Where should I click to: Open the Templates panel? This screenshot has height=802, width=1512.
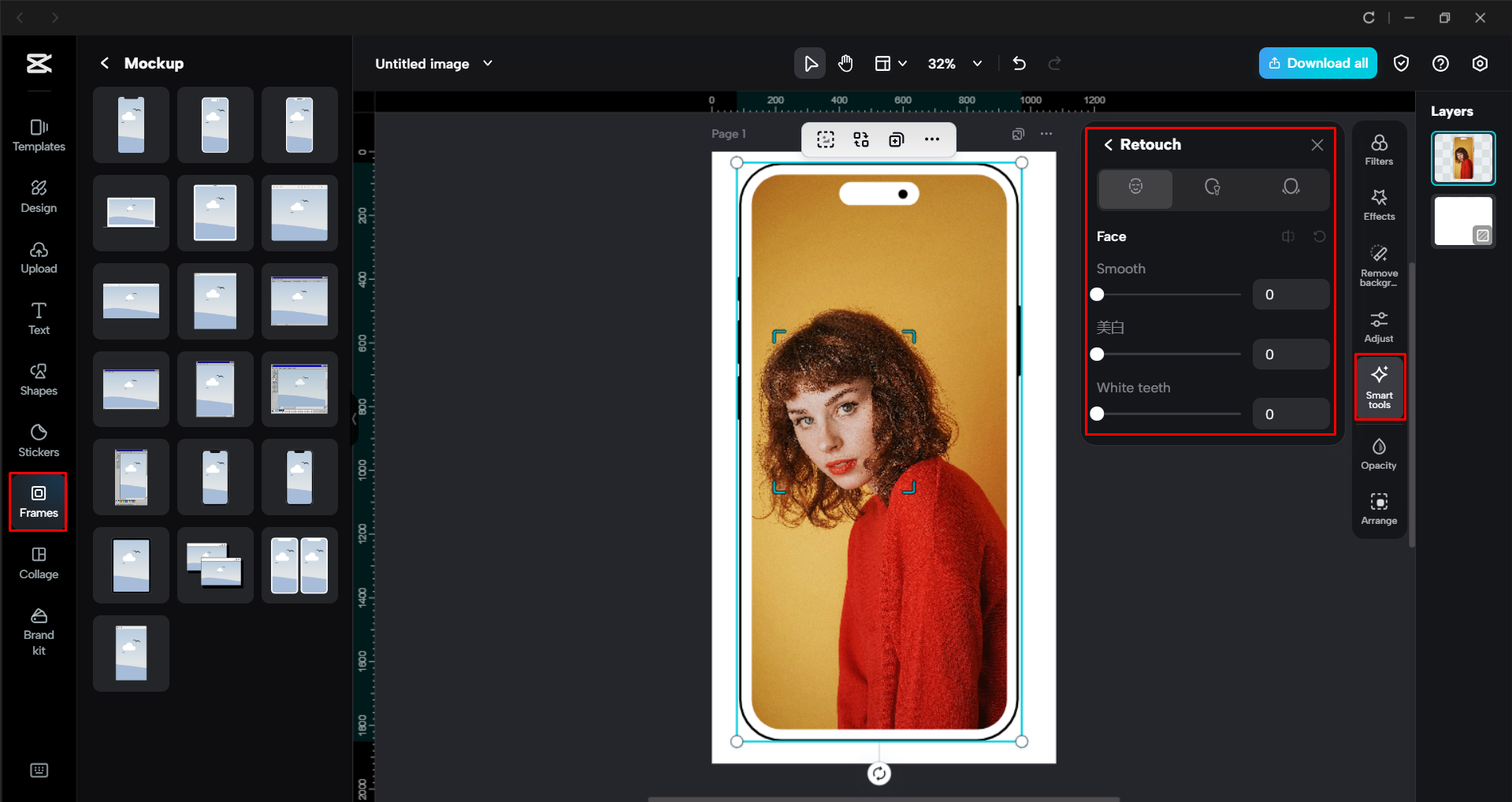[x=38, y=135]
